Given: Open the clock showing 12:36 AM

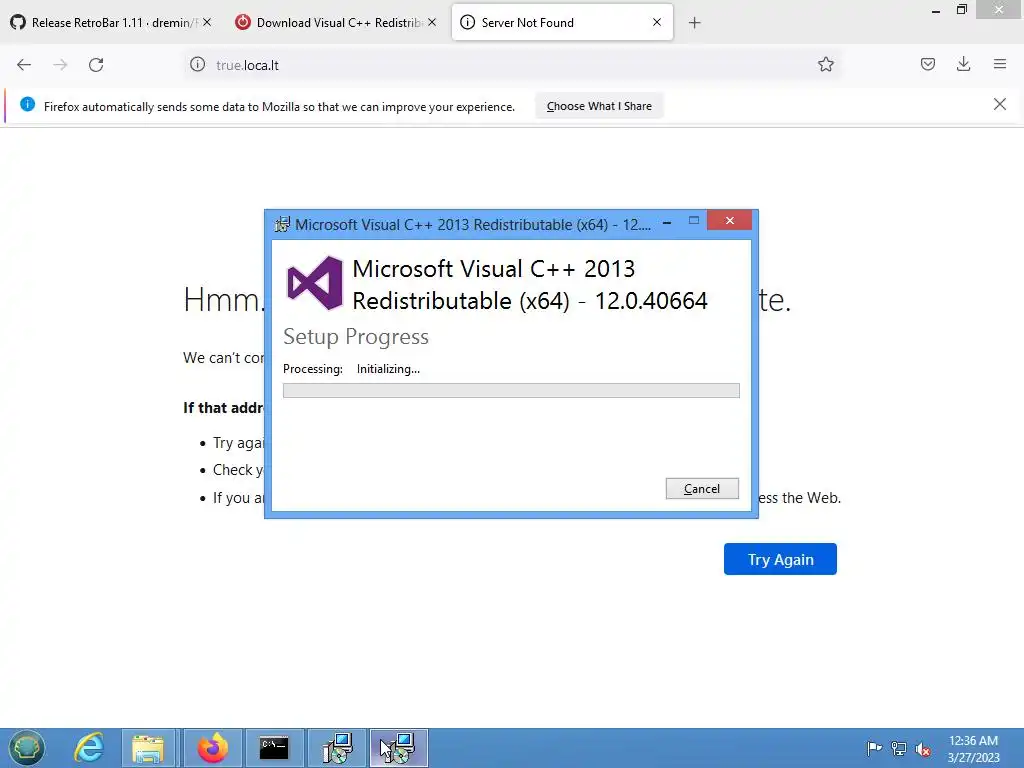Looking at the screenshot, I should (973, 748).
